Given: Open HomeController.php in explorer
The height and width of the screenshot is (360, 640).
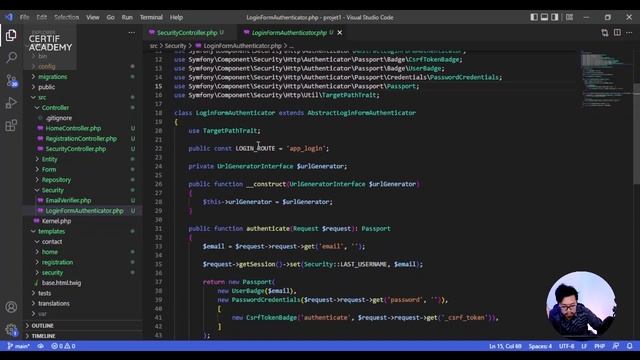Looking at the screenshot, I should 73,128.
